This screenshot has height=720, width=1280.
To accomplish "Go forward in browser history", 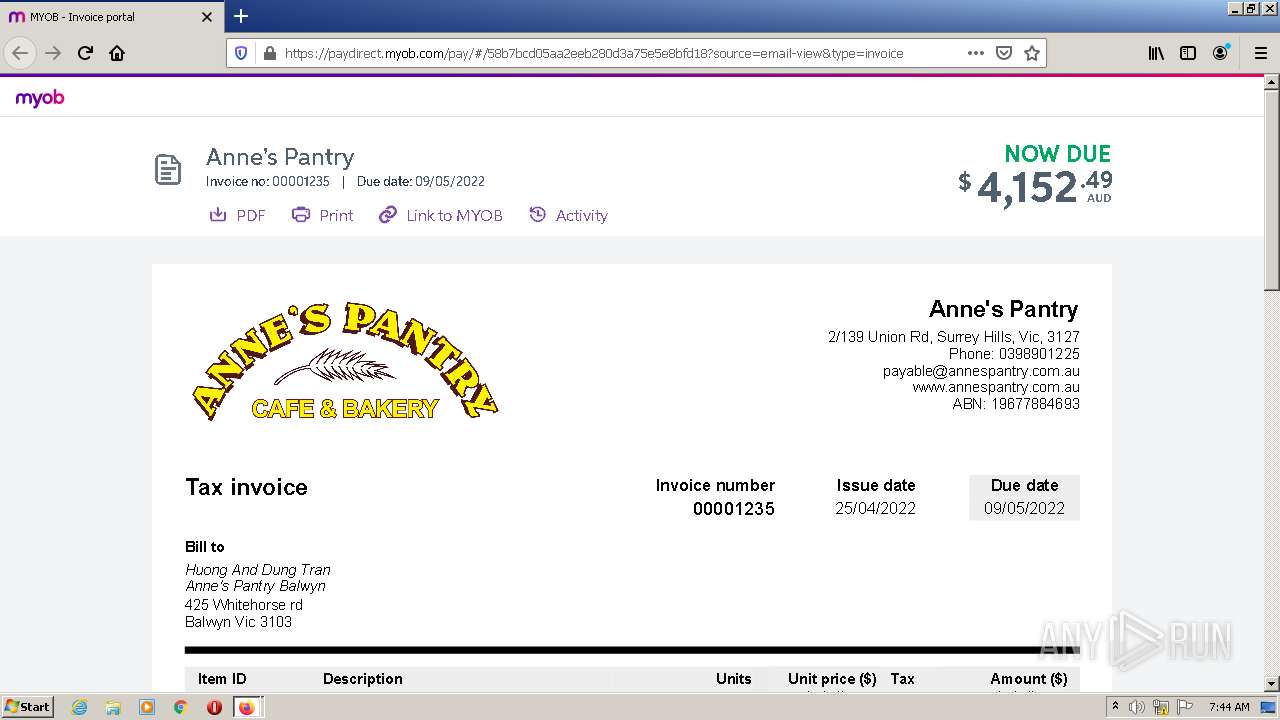I will coord(53,53).
